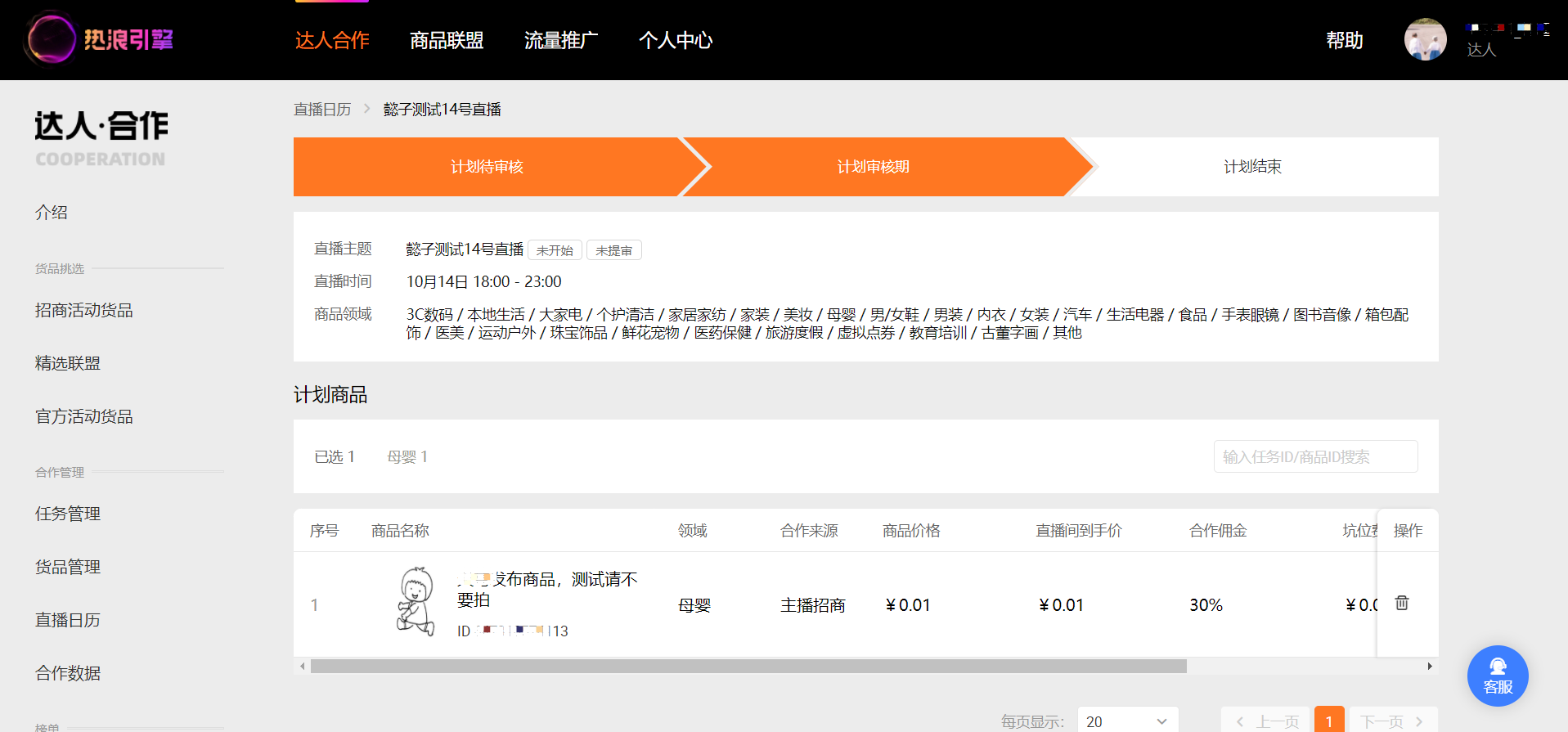This screenshot has width=1568, height=732.
Task: Open the 客服 customer service chat button
Action: 1498,676
